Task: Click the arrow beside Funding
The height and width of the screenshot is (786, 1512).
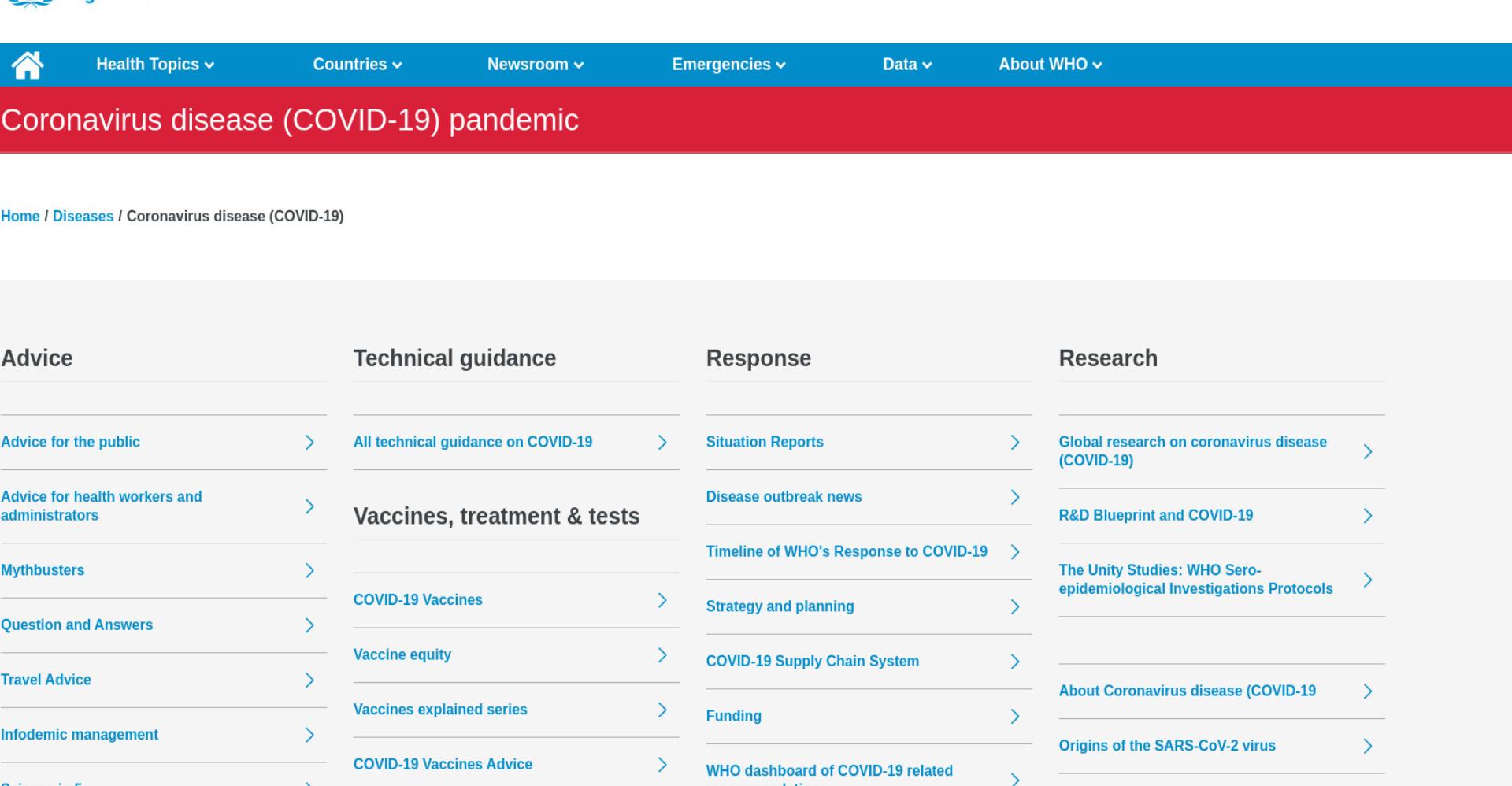Action: pos(1015,716)
